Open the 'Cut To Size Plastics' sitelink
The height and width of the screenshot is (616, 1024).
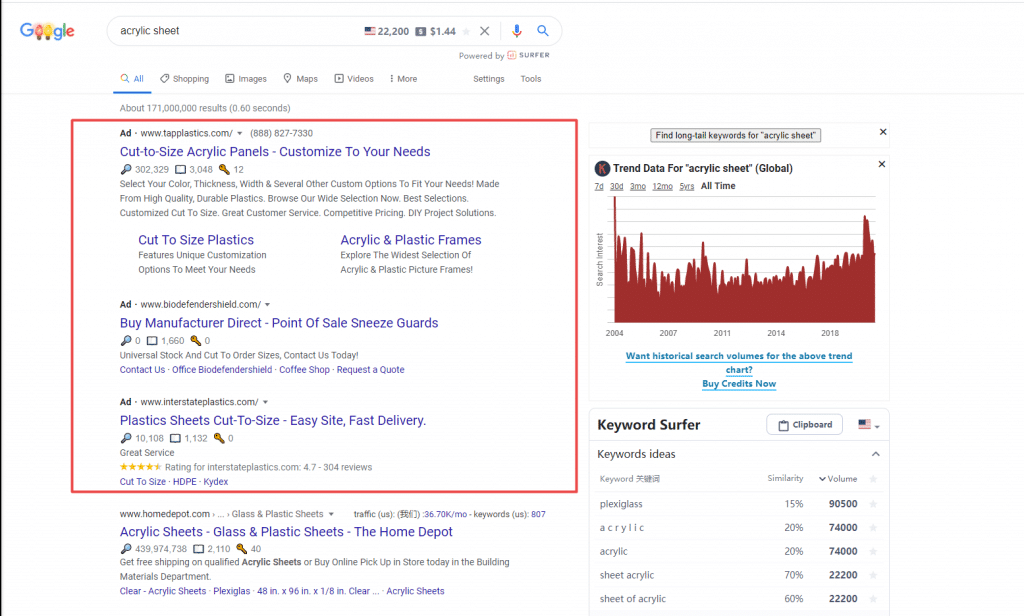coord(196,240)
